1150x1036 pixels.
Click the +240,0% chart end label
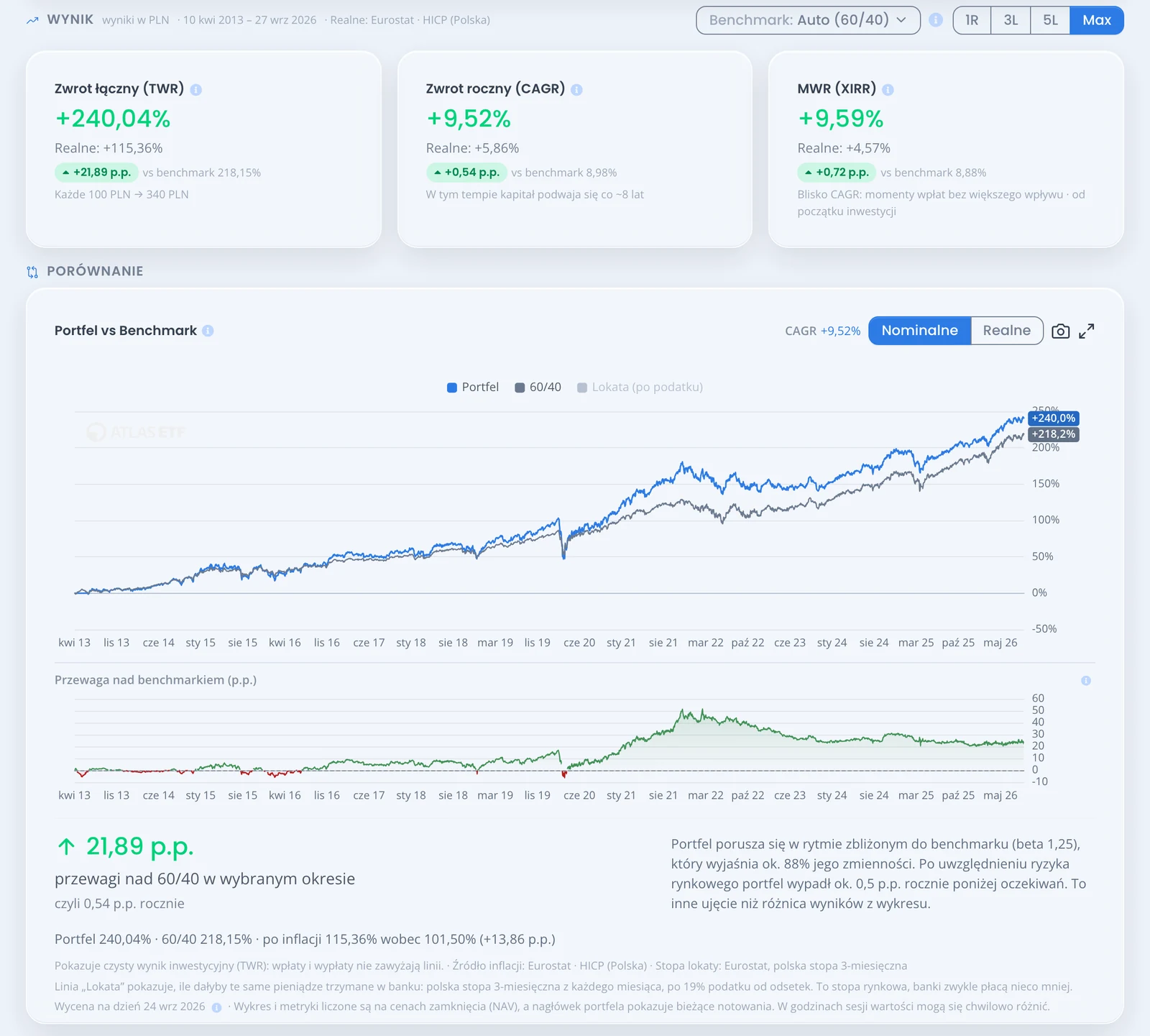point(1054,418)
